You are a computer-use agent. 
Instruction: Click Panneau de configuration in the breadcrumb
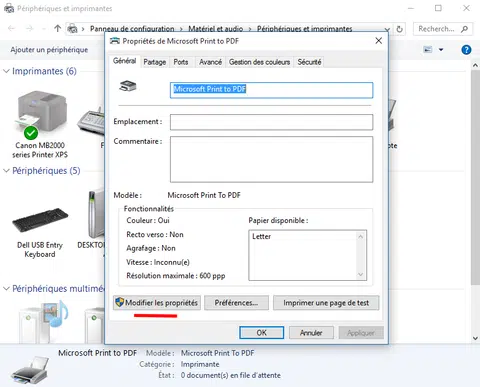pyautogui.click(x=132, y=29)
